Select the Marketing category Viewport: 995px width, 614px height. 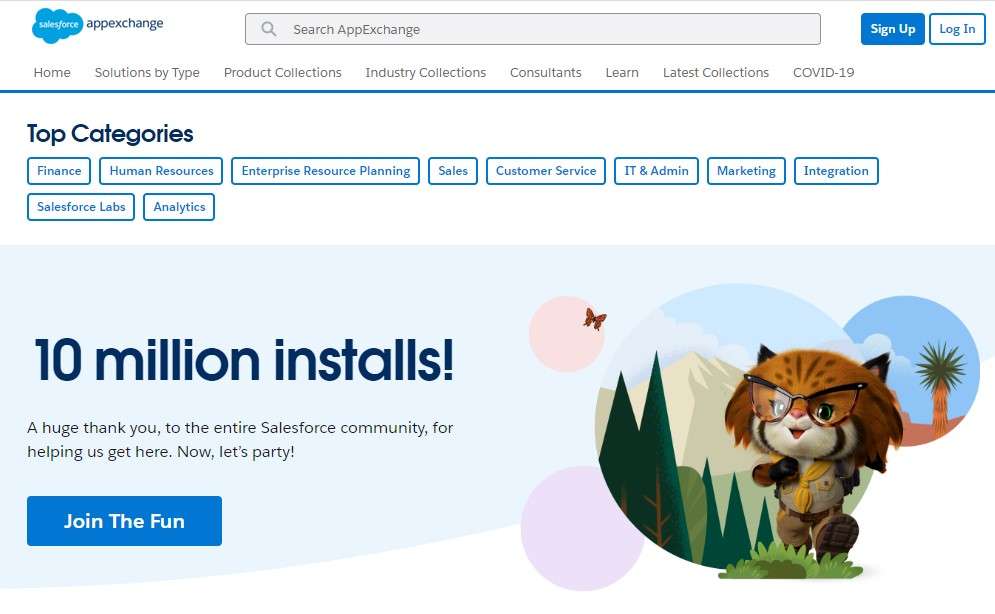746,171
